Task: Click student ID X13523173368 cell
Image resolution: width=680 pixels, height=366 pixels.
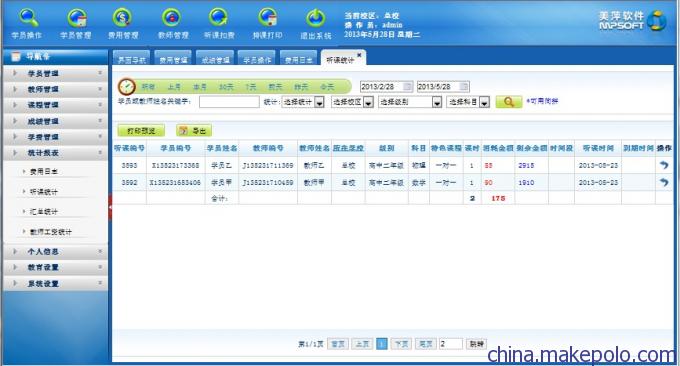Action: click(176, 165)
